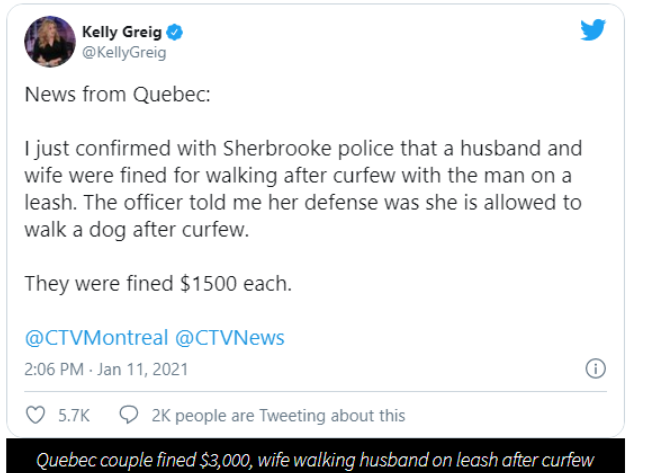
Task: Click the 'walk a dog after curfew.' line
Action: (x=137, y=230)
